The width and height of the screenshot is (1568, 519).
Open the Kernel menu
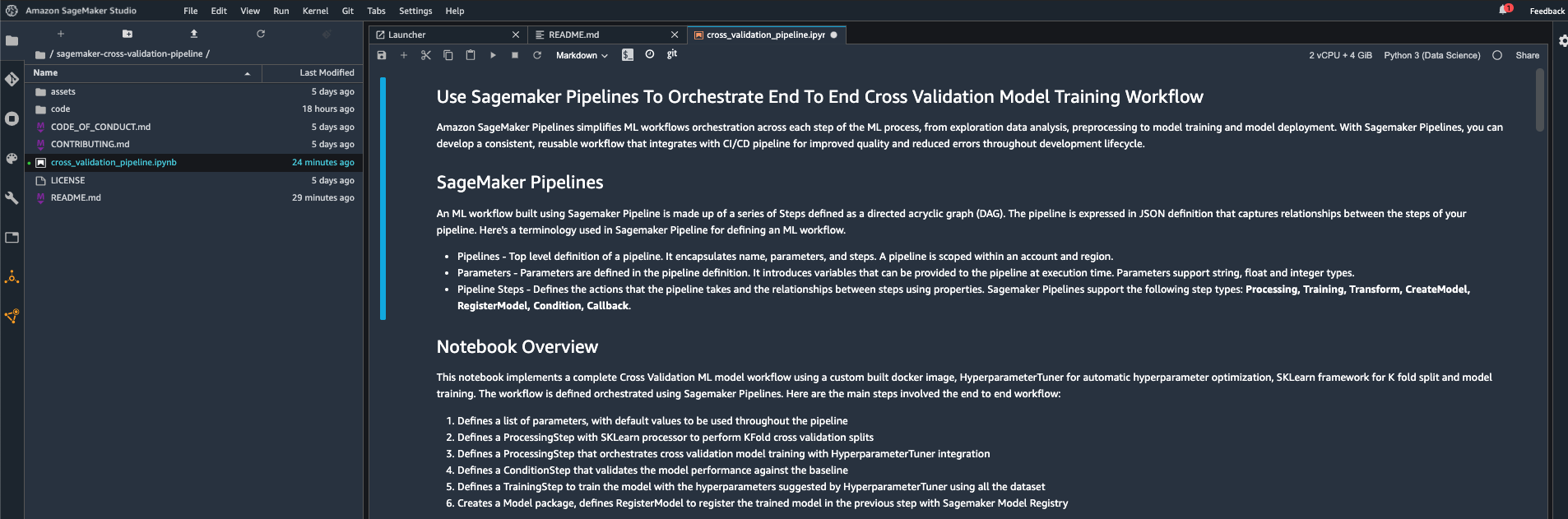316,11
